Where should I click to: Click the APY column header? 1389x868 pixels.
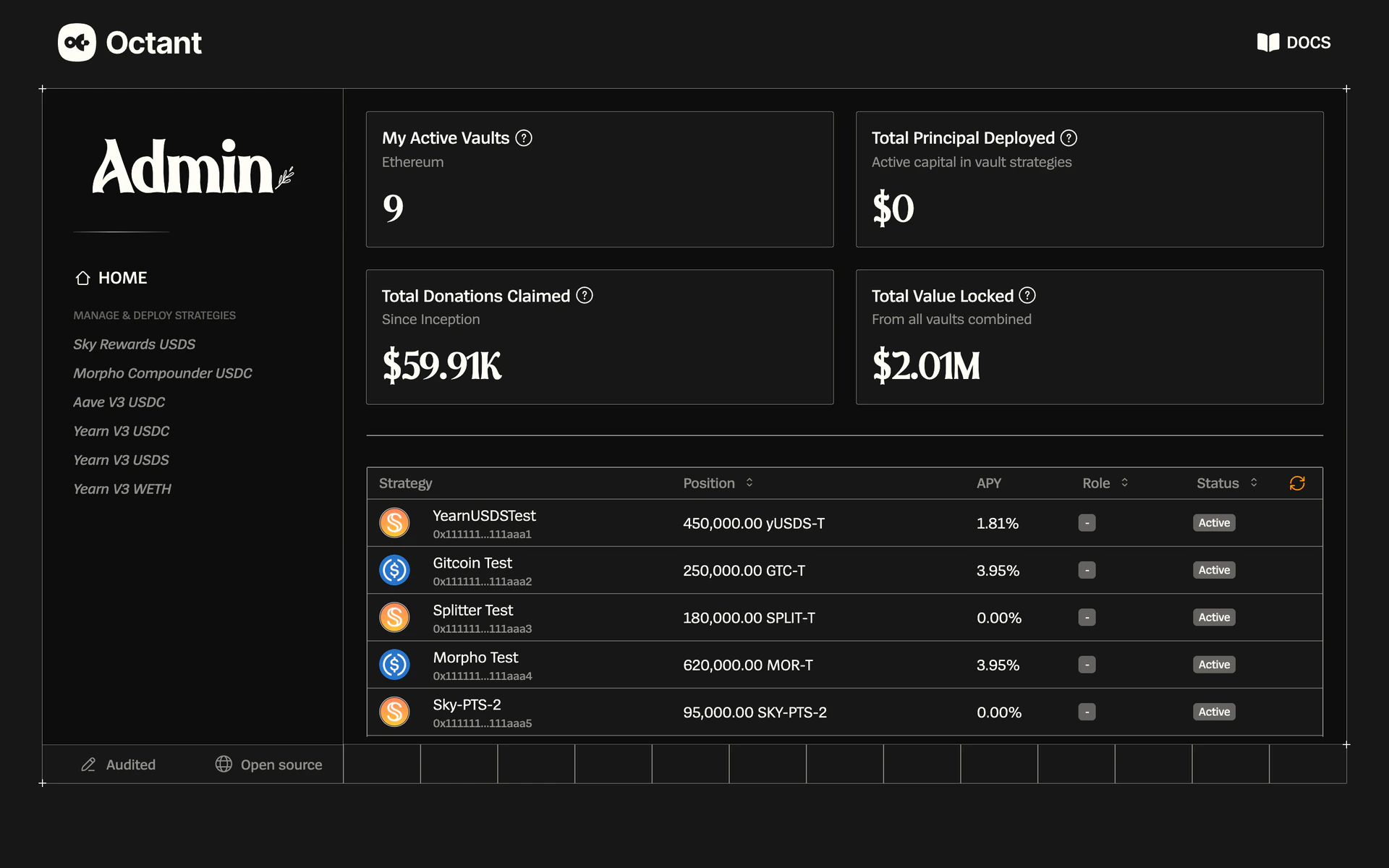coord(989,483)
